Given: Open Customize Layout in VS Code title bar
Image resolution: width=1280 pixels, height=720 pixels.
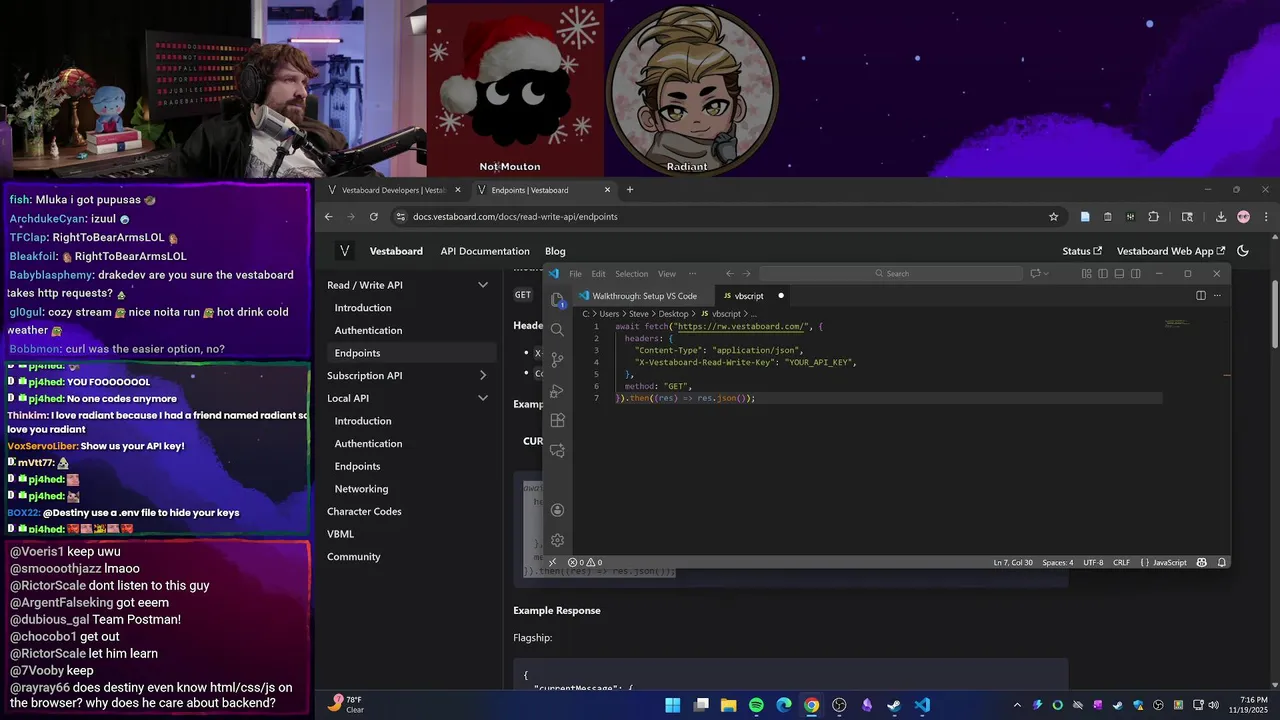Looking at the screenshot, I should (1086, 273).
